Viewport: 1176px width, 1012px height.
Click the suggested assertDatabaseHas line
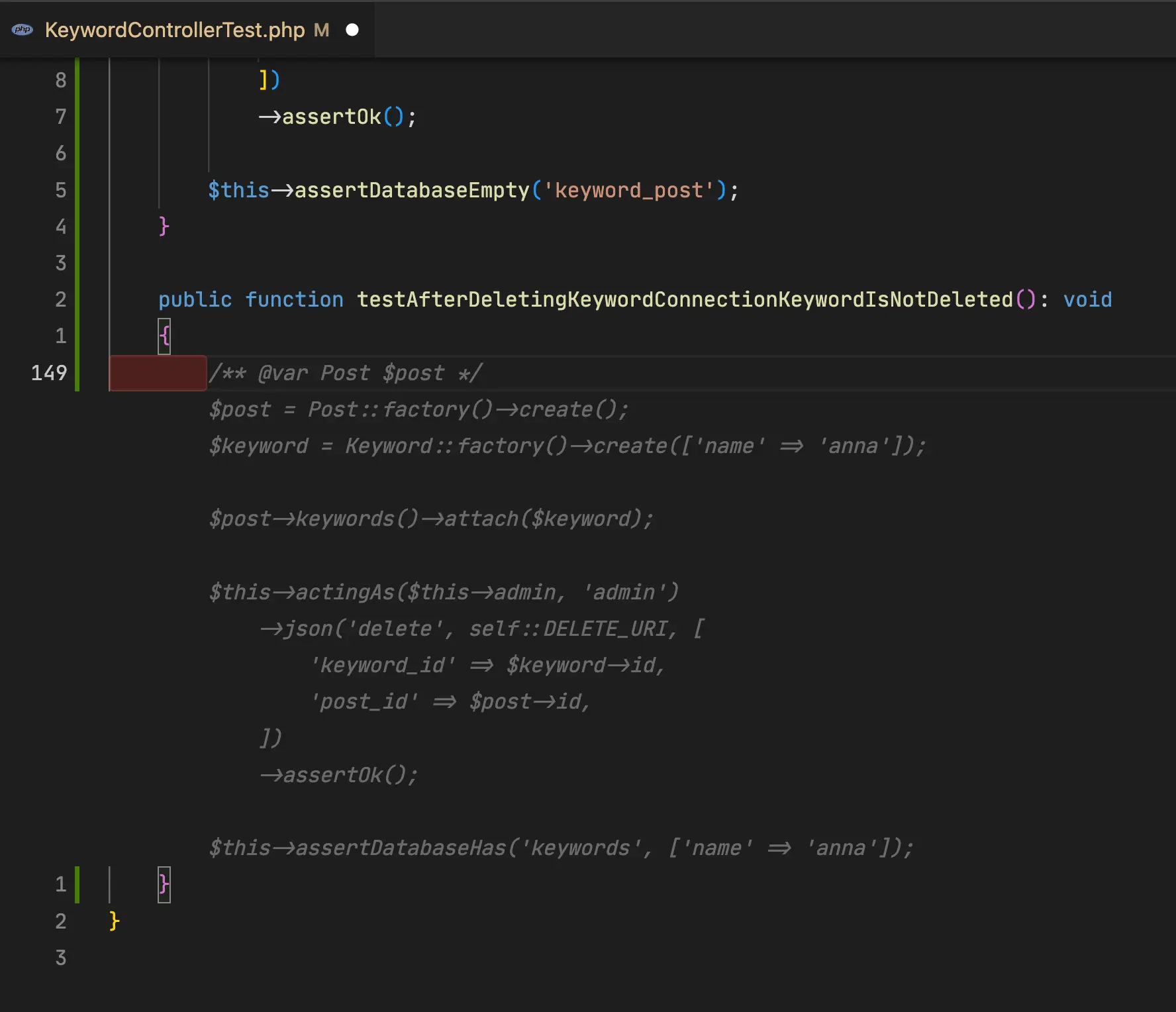(x=560, y=848)
